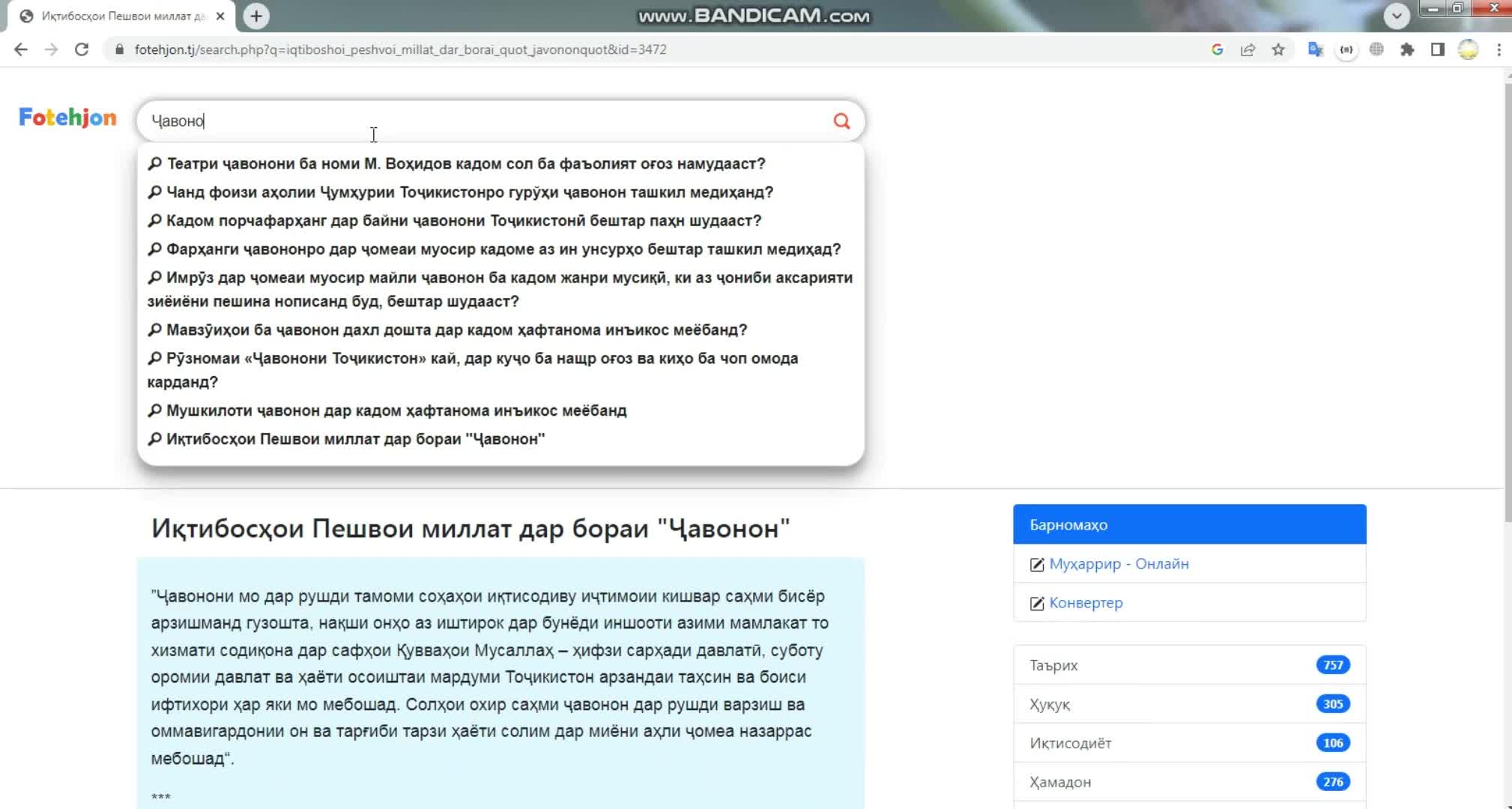This screenshot has height=809, width=1512.
Task: Click the Барномаҳо panel header
Action: [x=1189, y=524]
